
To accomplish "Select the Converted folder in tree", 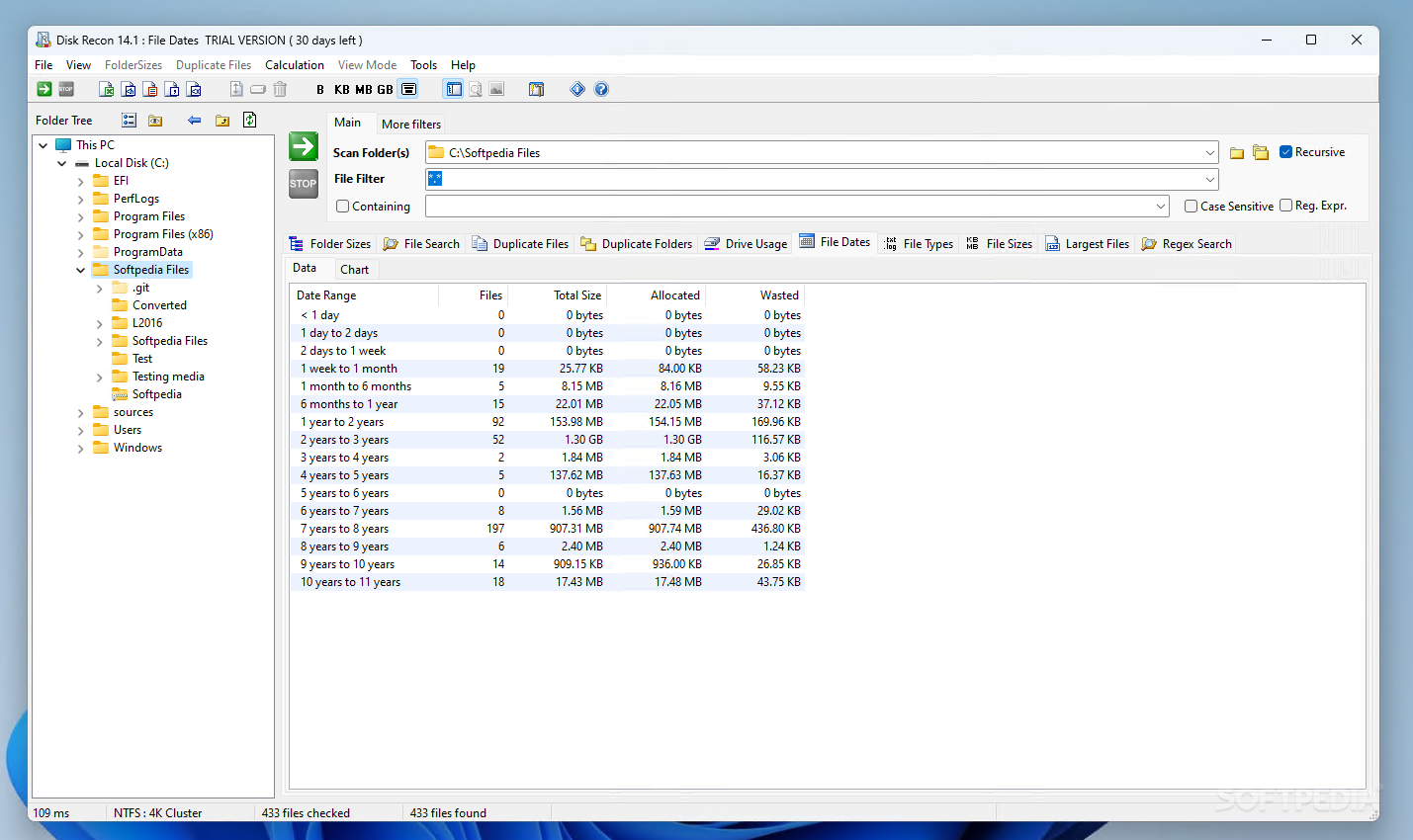I will point(159,305).
